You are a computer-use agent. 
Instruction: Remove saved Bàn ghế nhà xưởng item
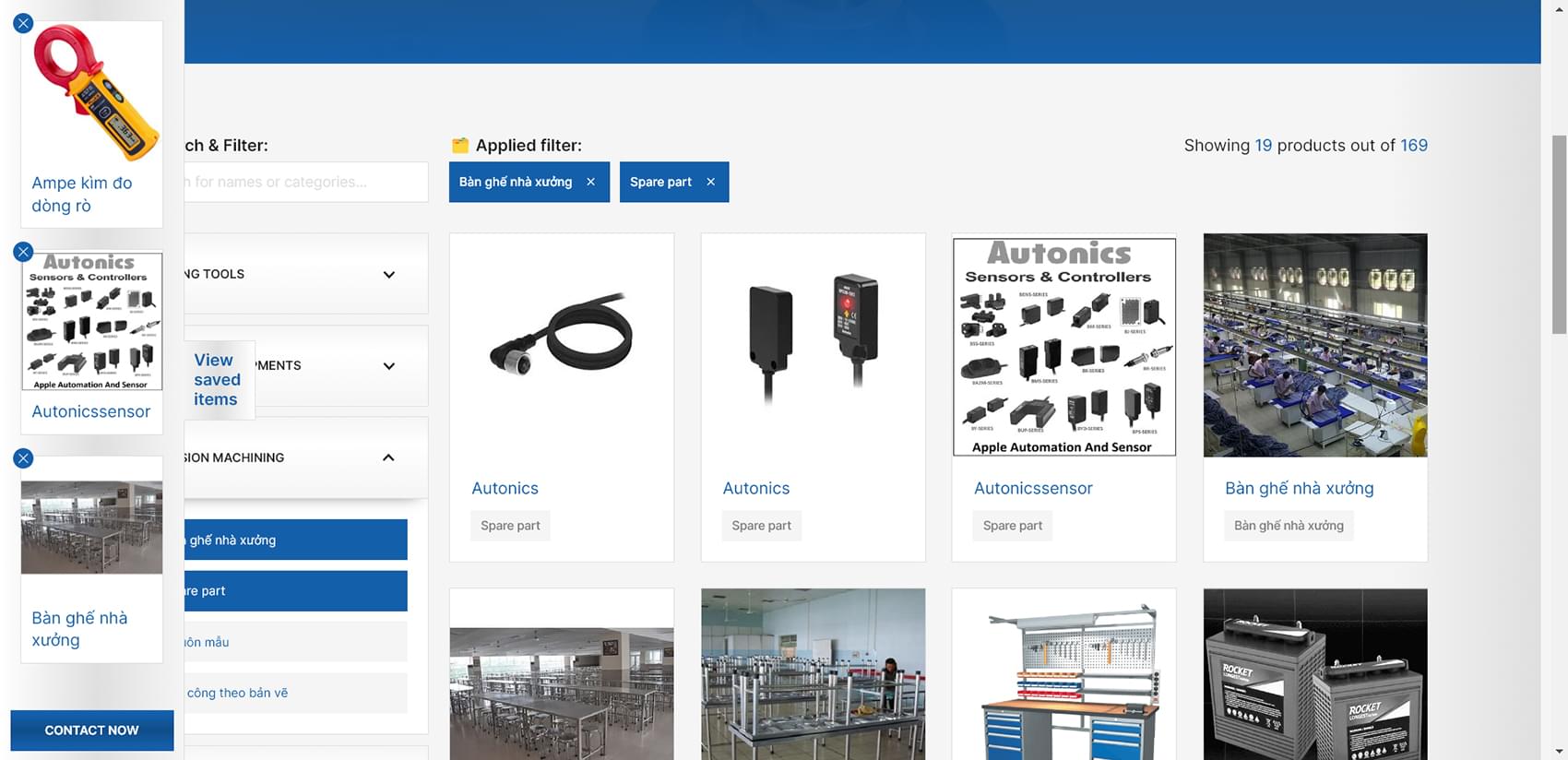[x=24, y=458]
